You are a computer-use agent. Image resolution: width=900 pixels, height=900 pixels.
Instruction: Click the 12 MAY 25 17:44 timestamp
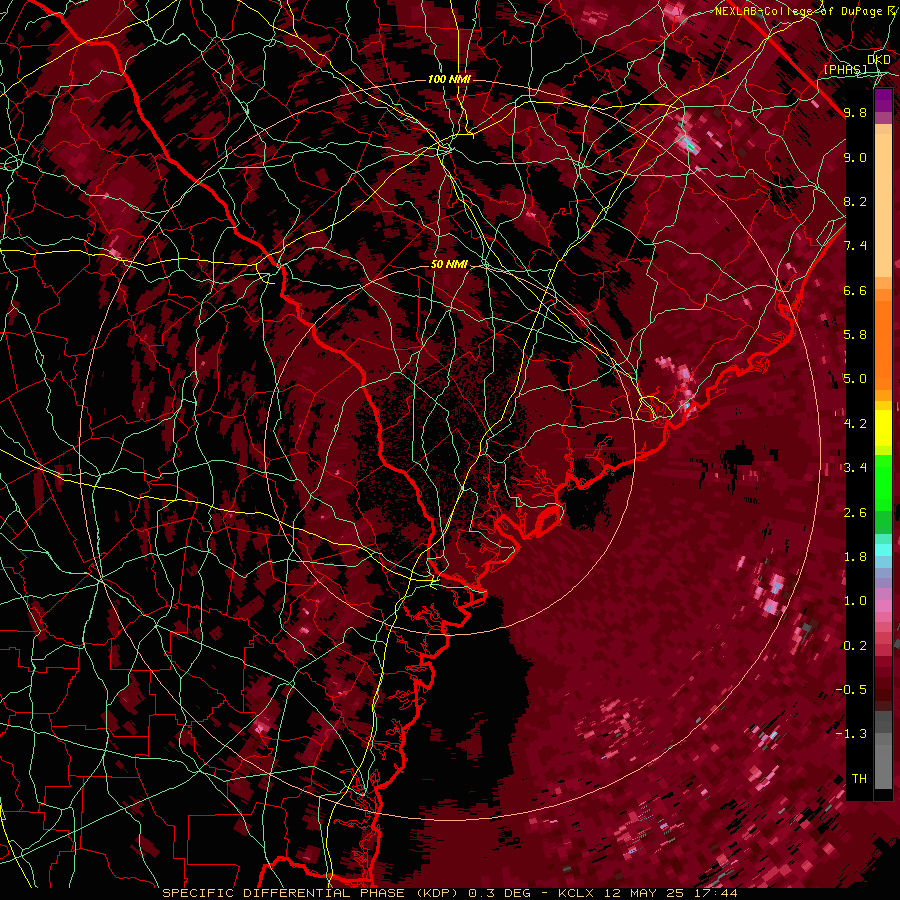671,893
